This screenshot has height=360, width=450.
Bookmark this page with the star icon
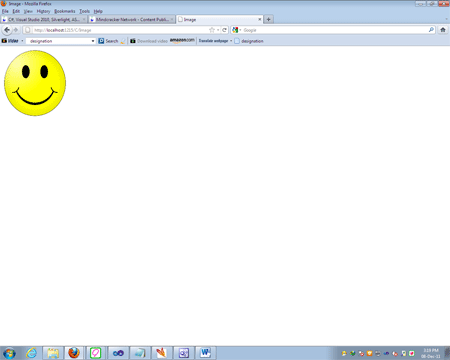coord(212,30)
